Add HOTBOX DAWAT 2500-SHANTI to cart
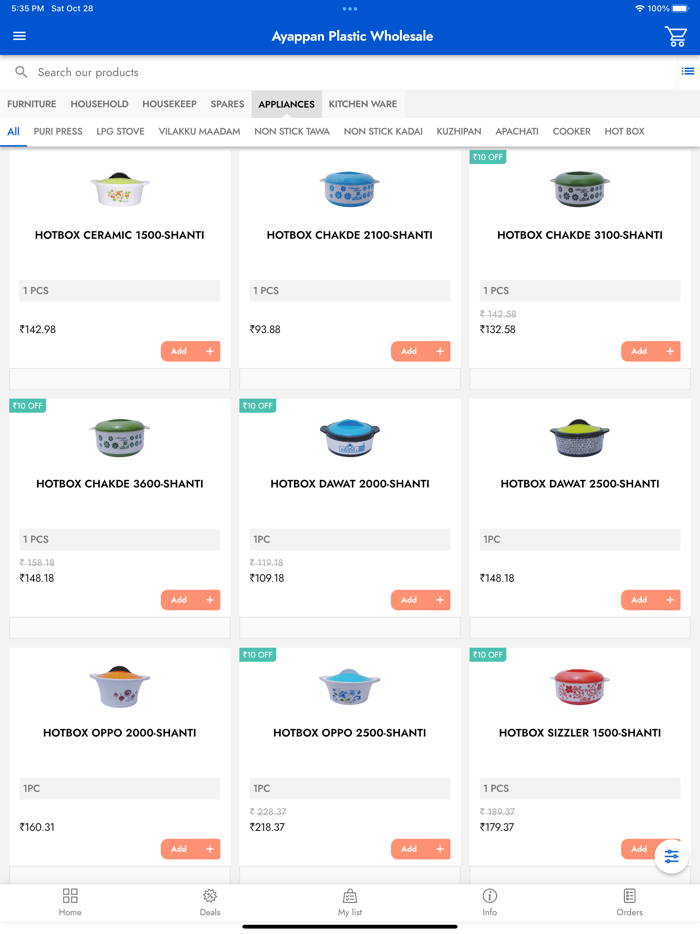The image size is (700, 934). 650,600
